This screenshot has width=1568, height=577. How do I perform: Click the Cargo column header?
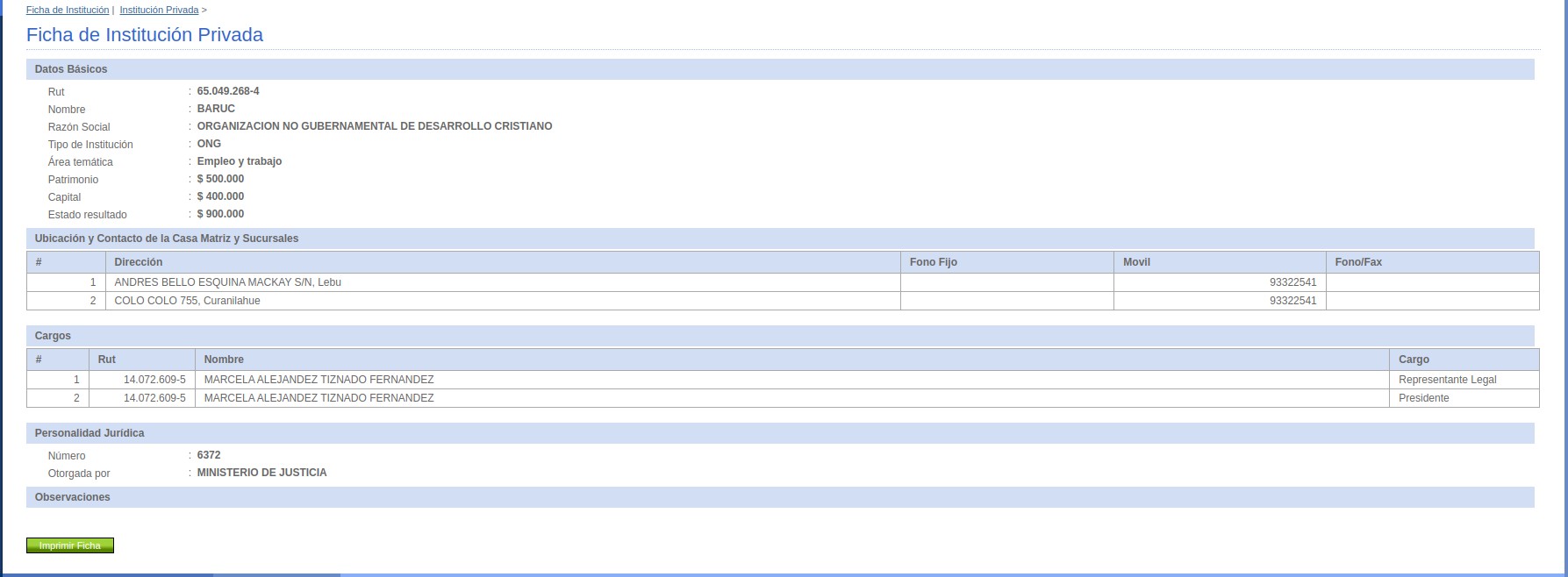coord(1414,360)
